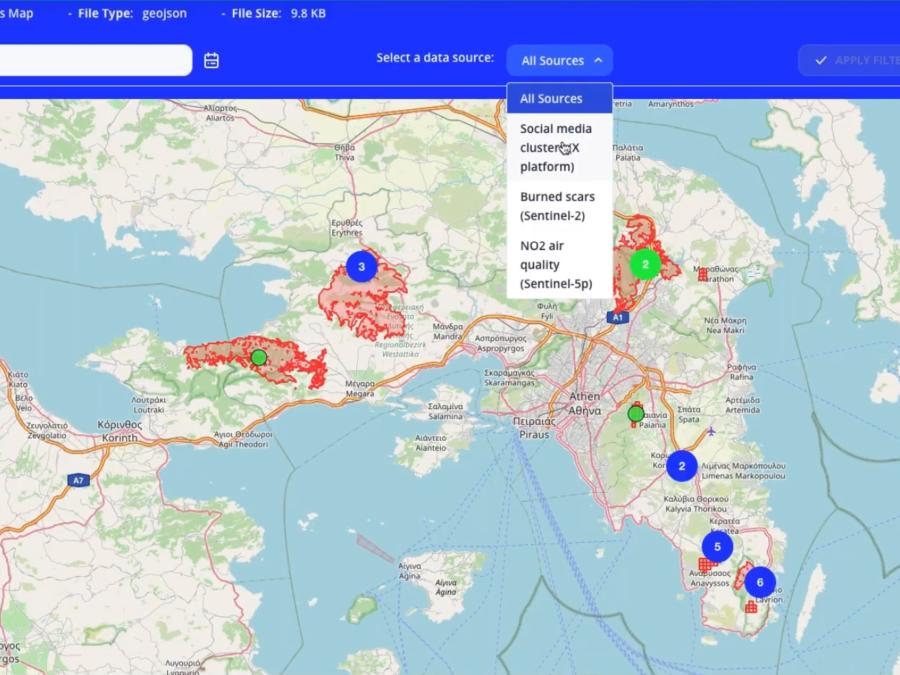Select the blue cluster marker labeled 5

[717, 547]
